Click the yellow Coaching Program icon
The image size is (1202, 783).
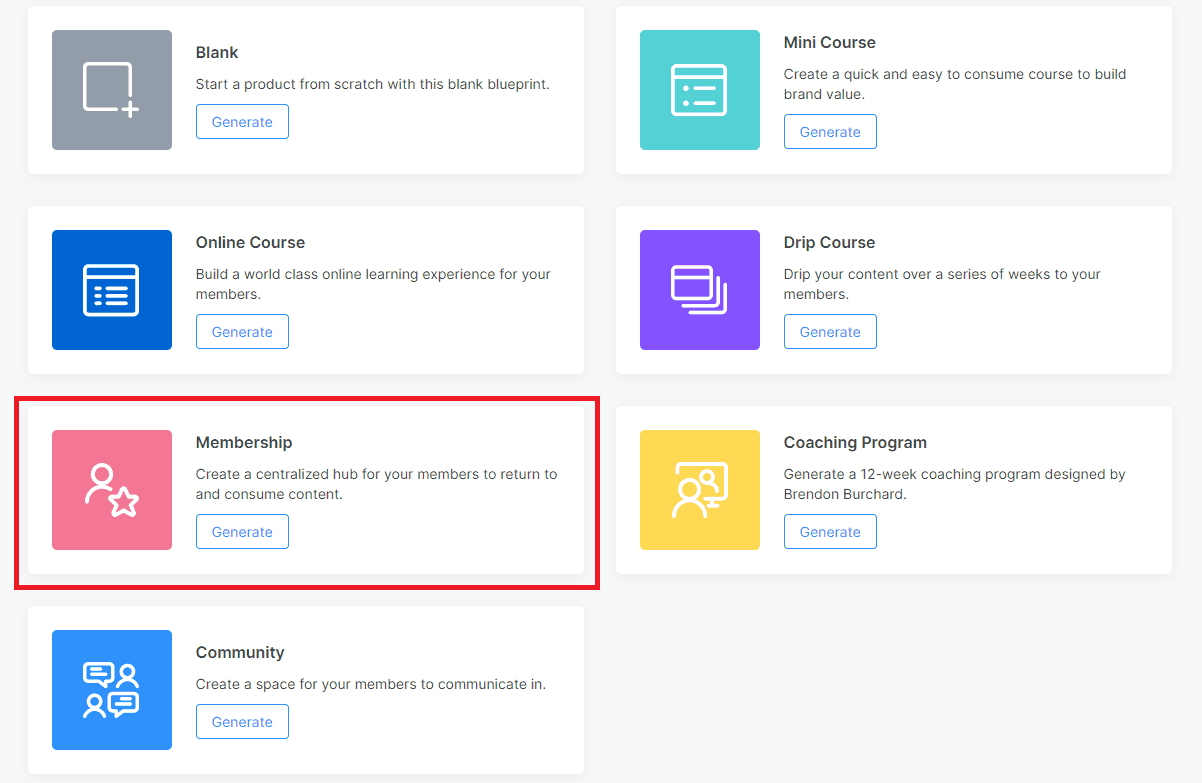[700, 490]
